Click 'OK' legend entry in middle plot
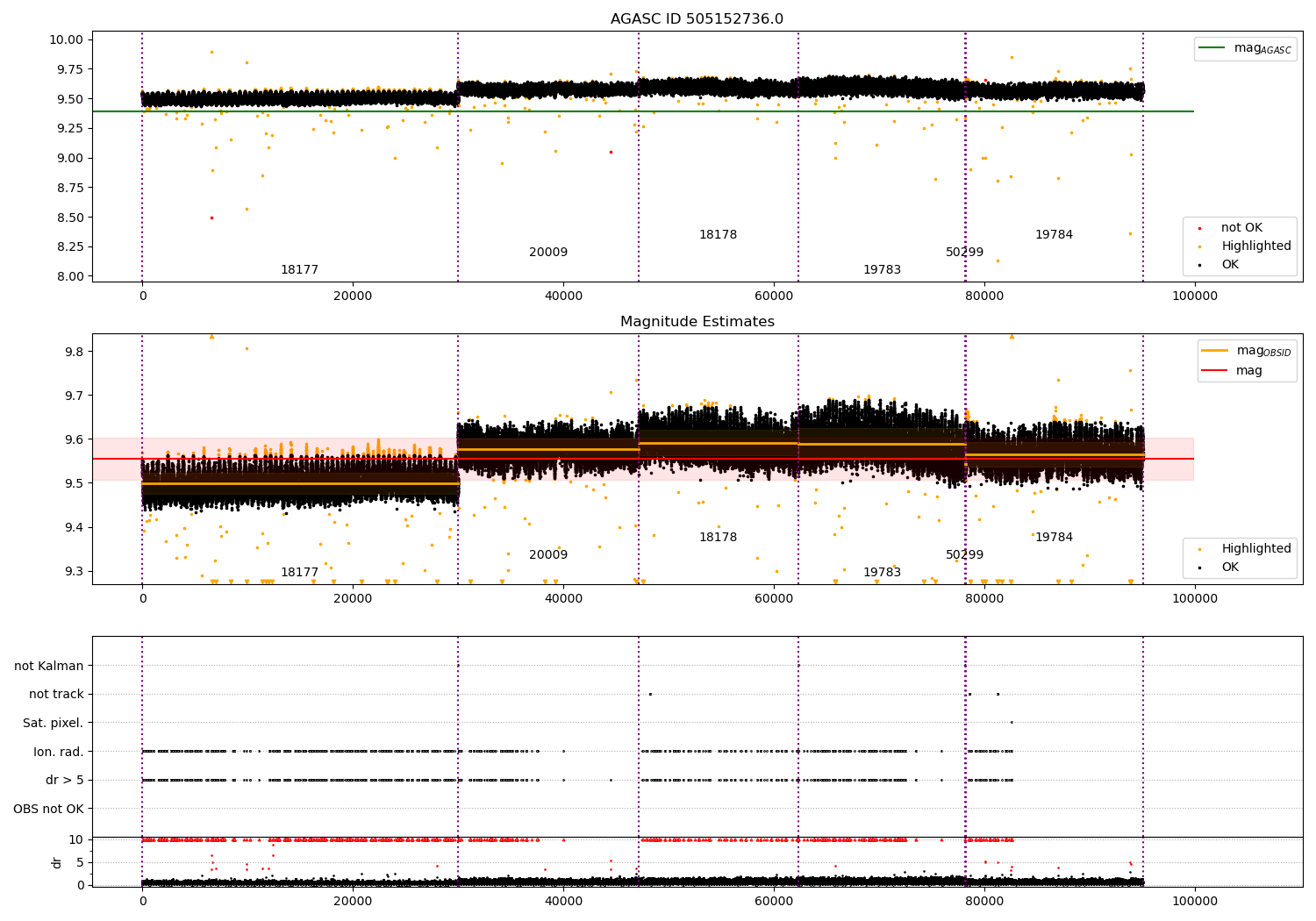This screenshot has height=921, width=1316. click(x=1220, y=568)
